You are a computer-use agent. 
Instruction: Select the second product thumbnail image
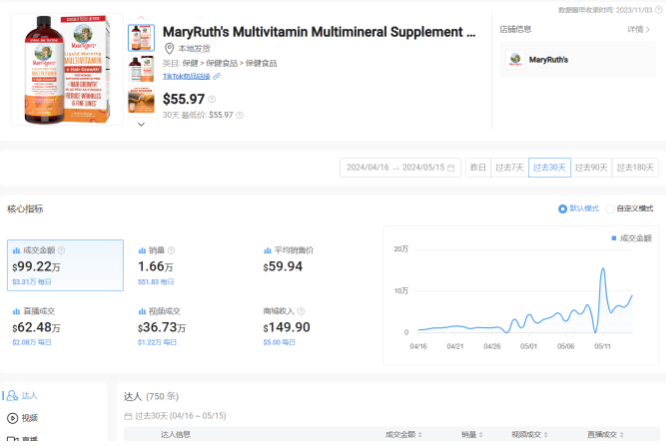click(141, 69)
